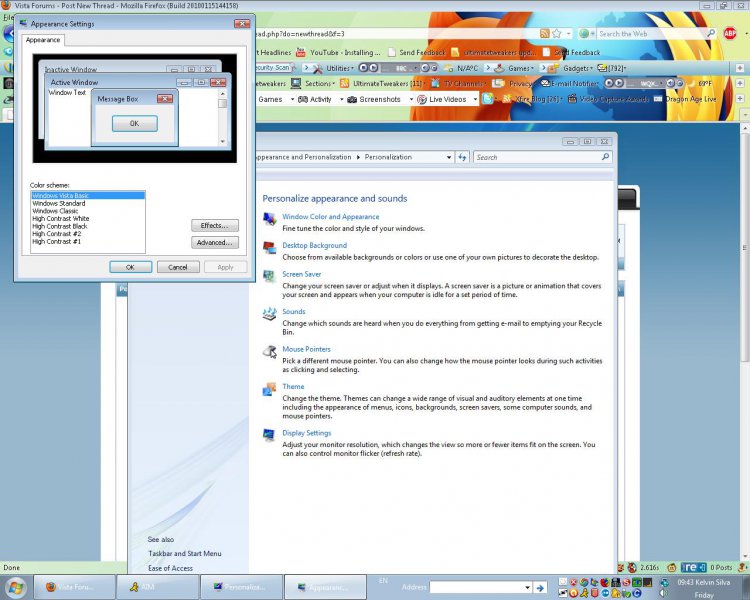Click the E-mail Notifier toolbar item
Viewport: 750px width, 600px height.
tap(569, 83)
